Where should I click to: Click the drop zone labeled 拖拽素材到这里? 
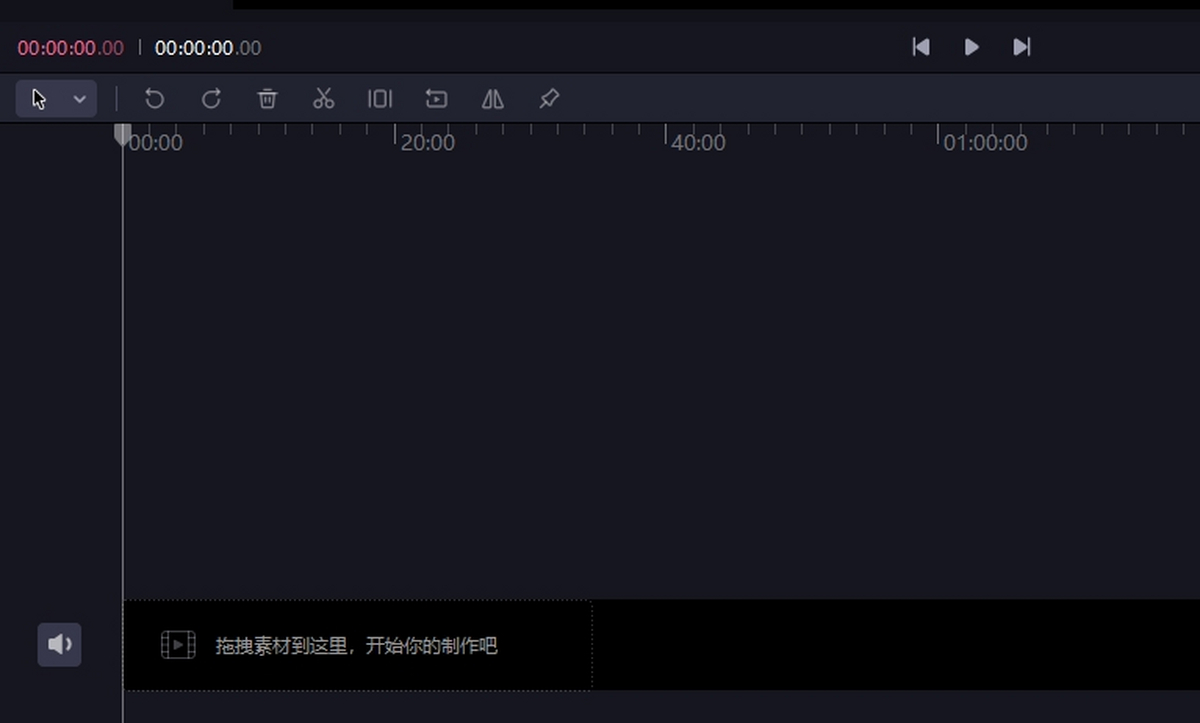click(x=357, y=645)
